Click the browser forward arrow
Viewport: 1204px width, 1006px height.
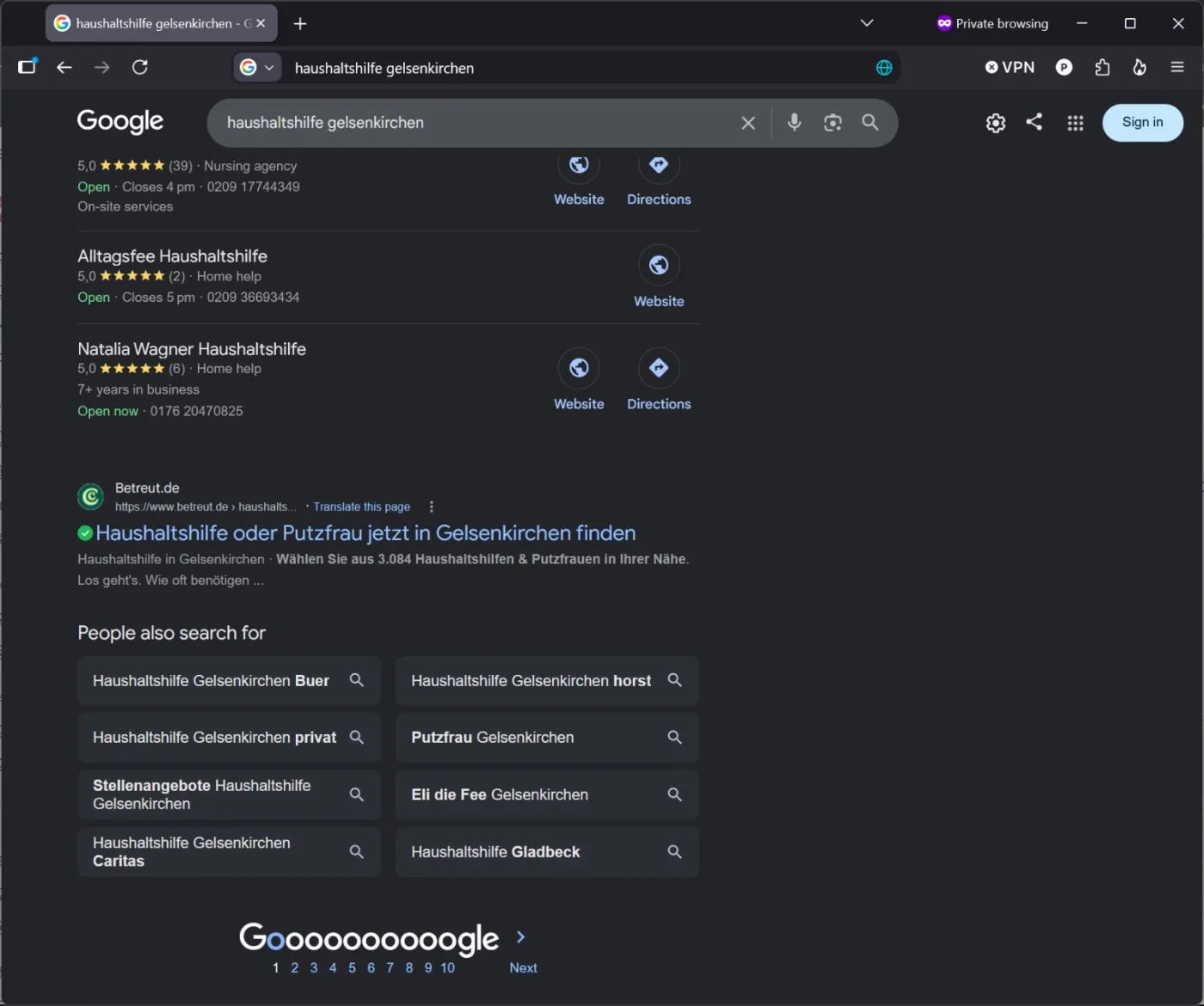click(101, 67)
